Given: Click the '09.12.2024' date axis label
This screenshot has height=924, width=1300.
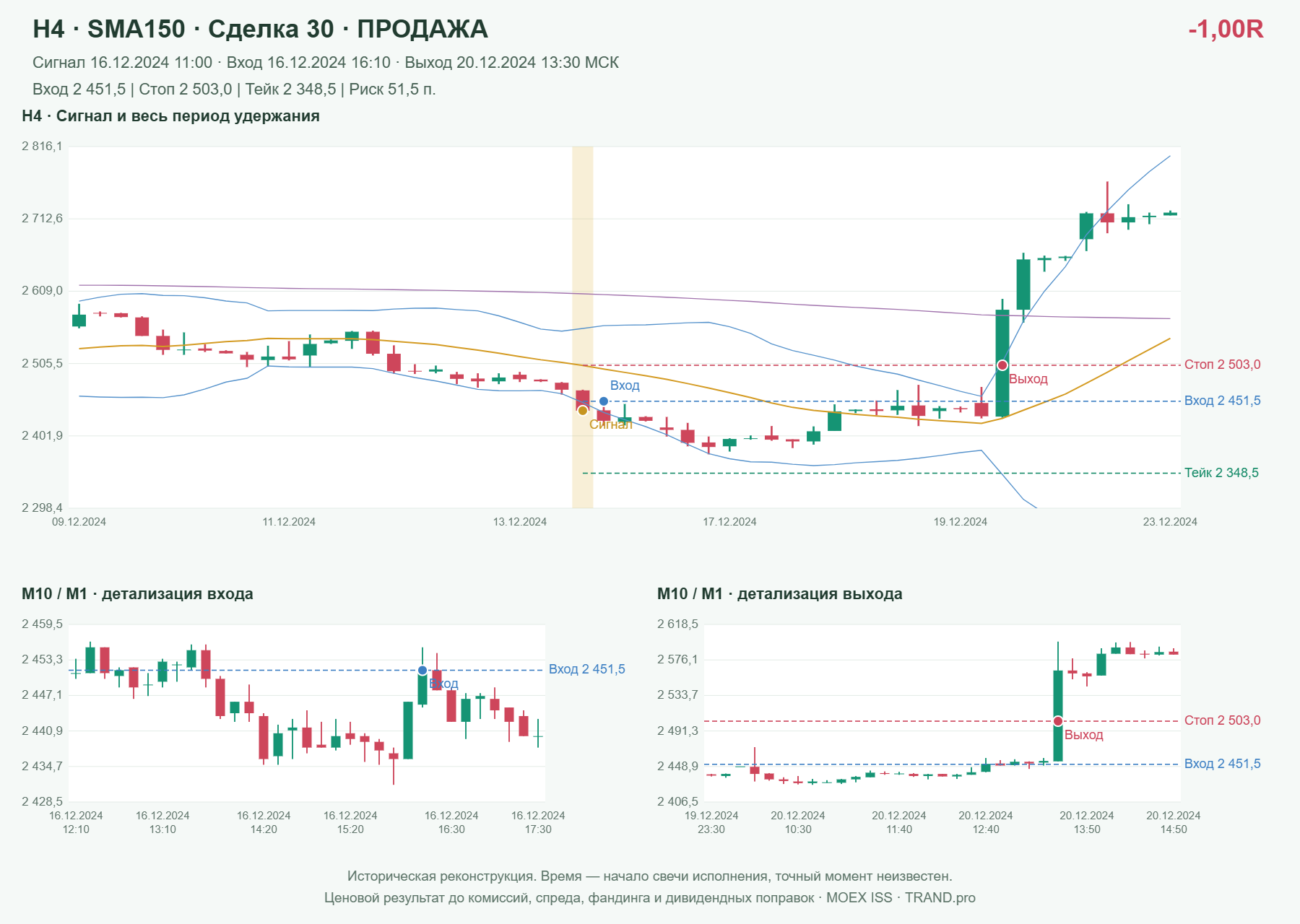Looking at the screenshot, I should [79, 522].
